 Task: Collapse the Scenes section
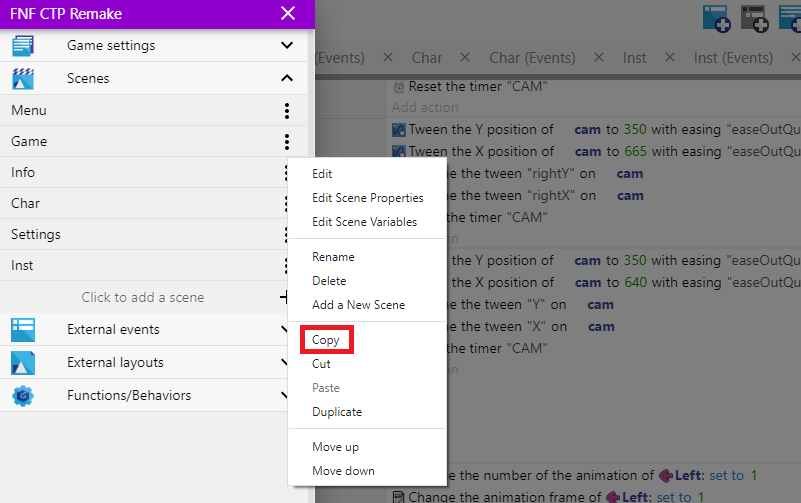(287, 78)
